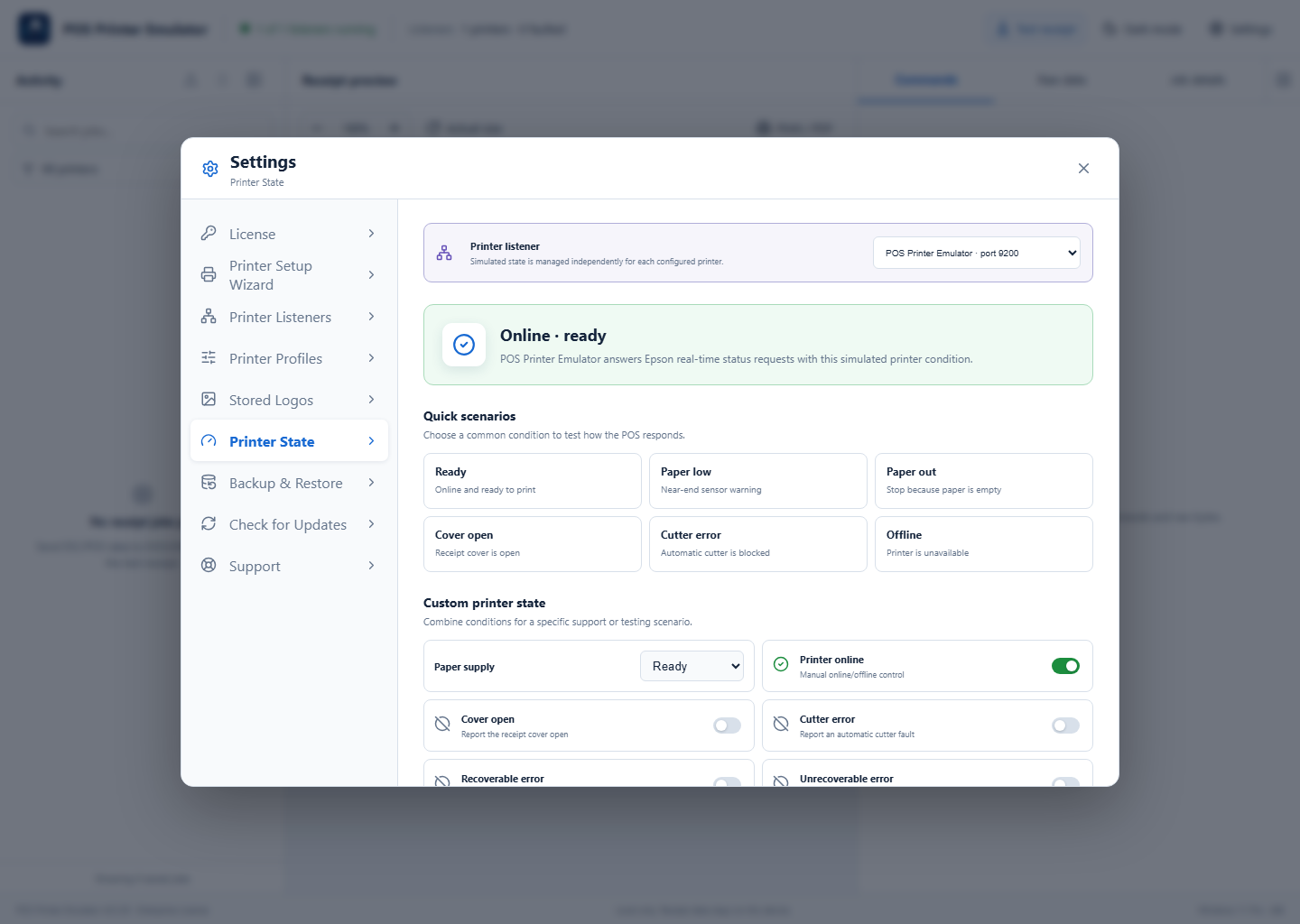Click the Printer Setup Wizard printer icon

pyautogui.click(x=209, y=274)
